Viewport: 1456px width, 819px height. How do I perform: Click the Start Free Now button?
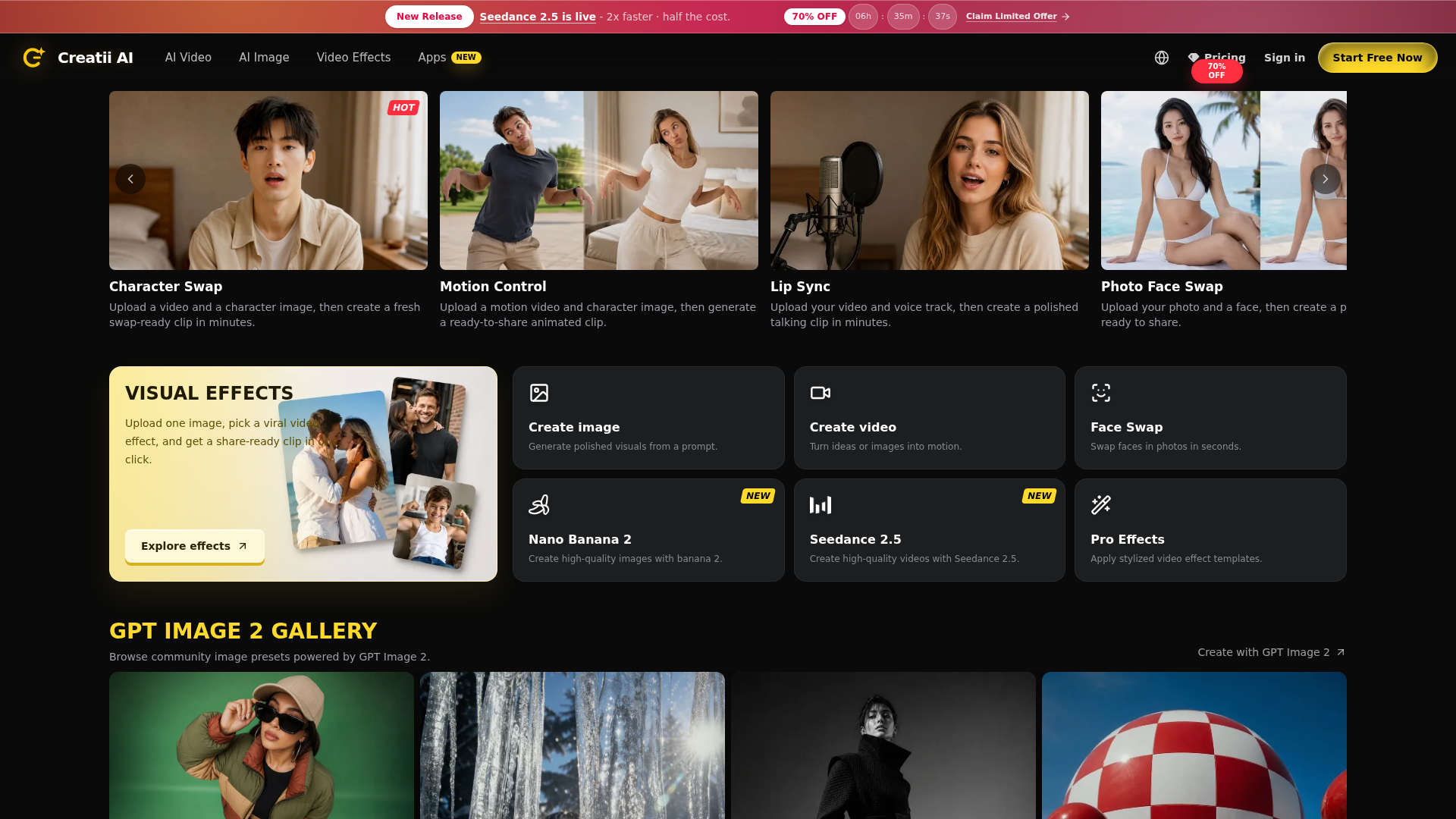point(1377,58)
